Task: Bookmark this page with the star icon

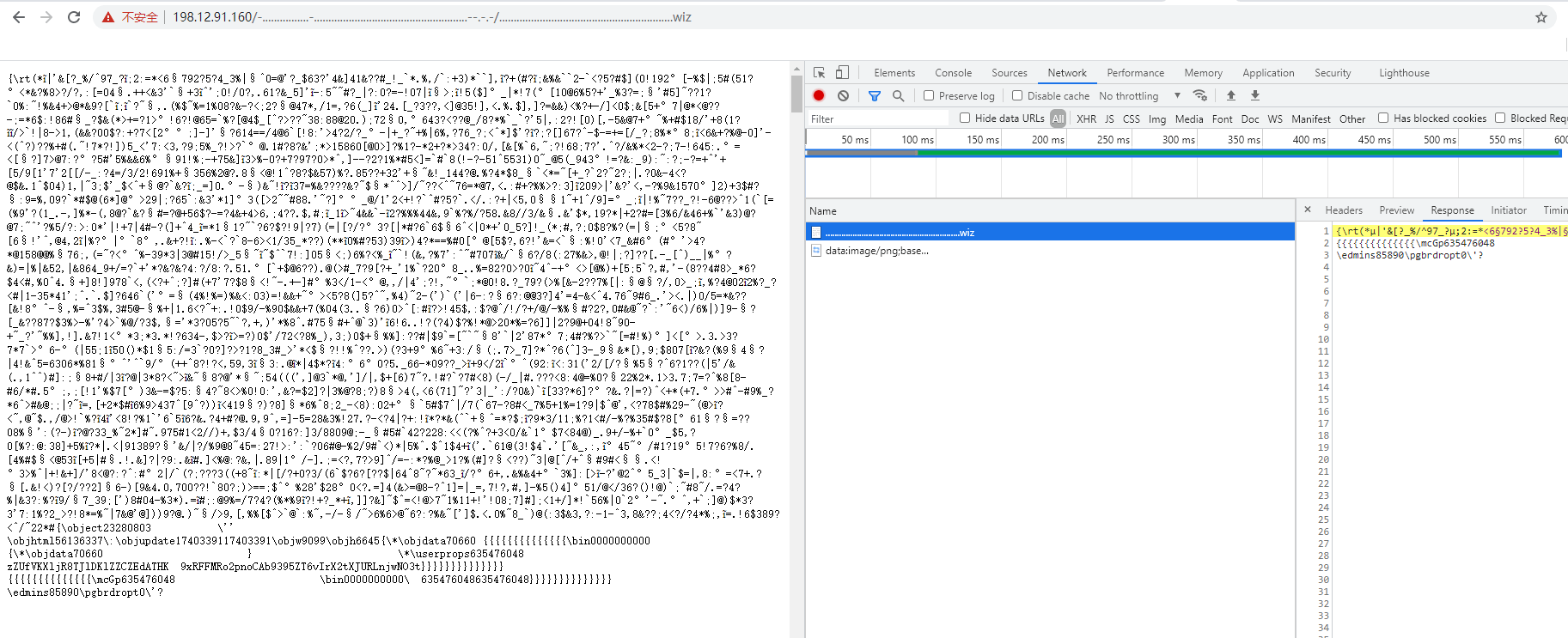Action: (1541, 17)
